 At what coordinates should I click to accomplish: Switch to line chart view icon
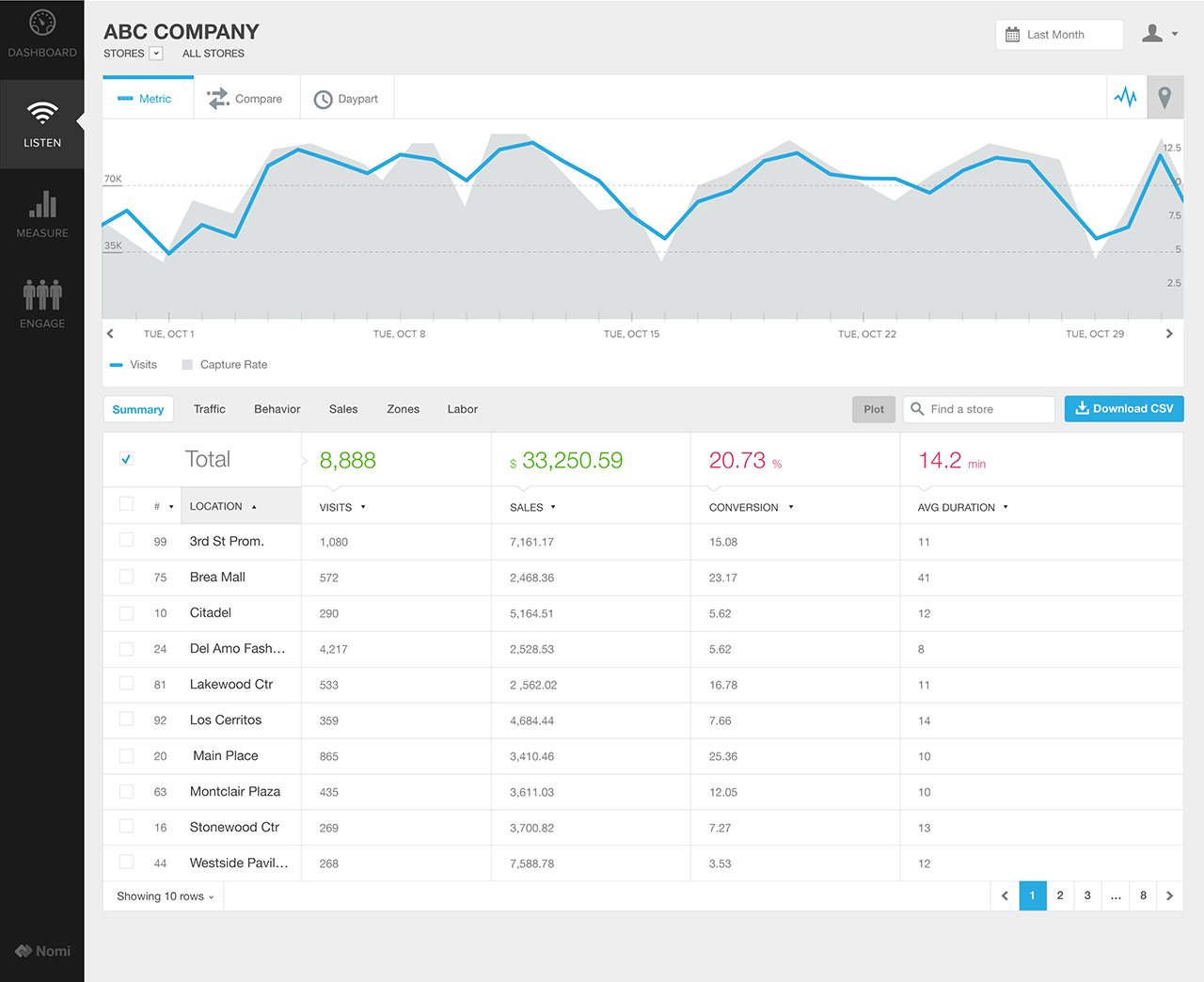pos(1126,97)
